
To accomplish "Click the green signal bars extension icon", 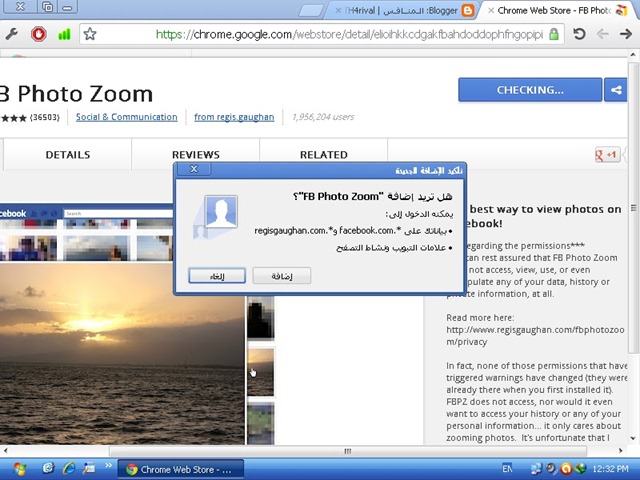I will point(64,34).
